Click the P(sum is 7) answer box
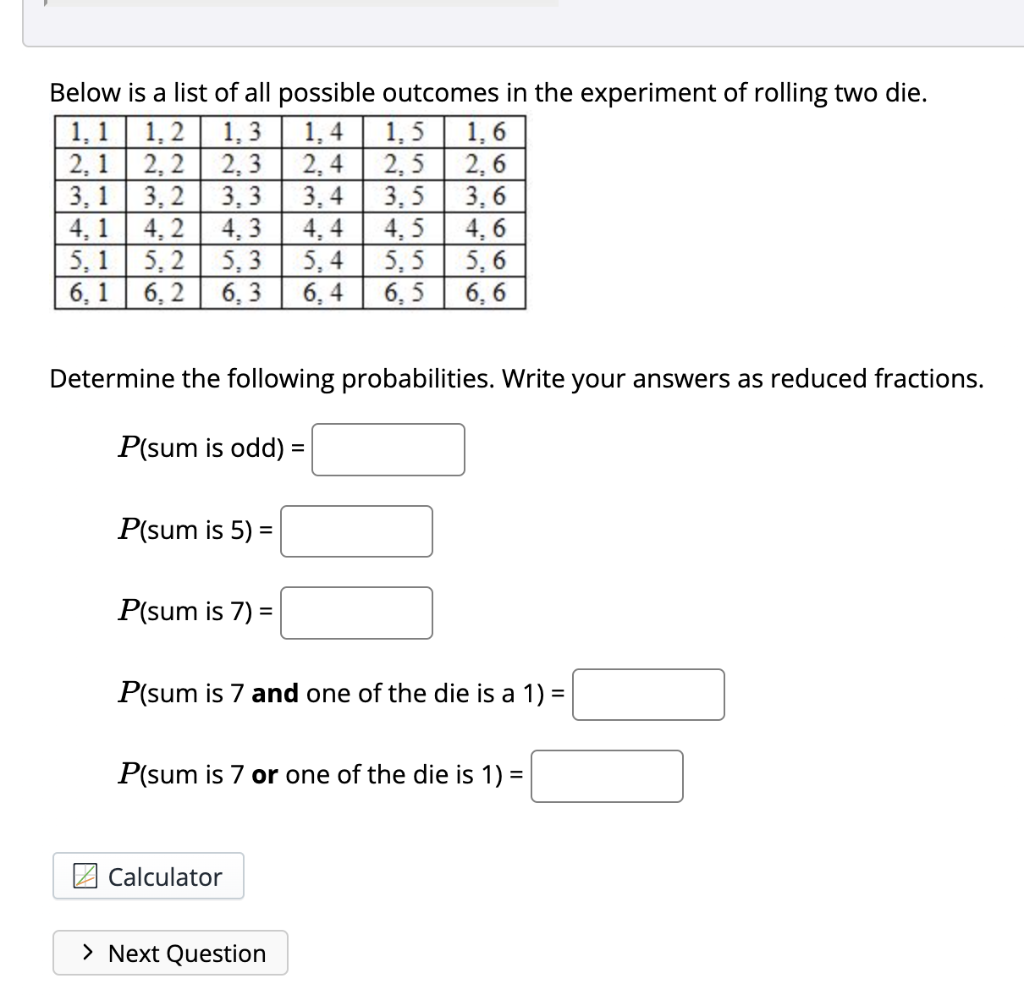Image resolution: width=1024 pixels, height=995 pixels. coord(357,612)
